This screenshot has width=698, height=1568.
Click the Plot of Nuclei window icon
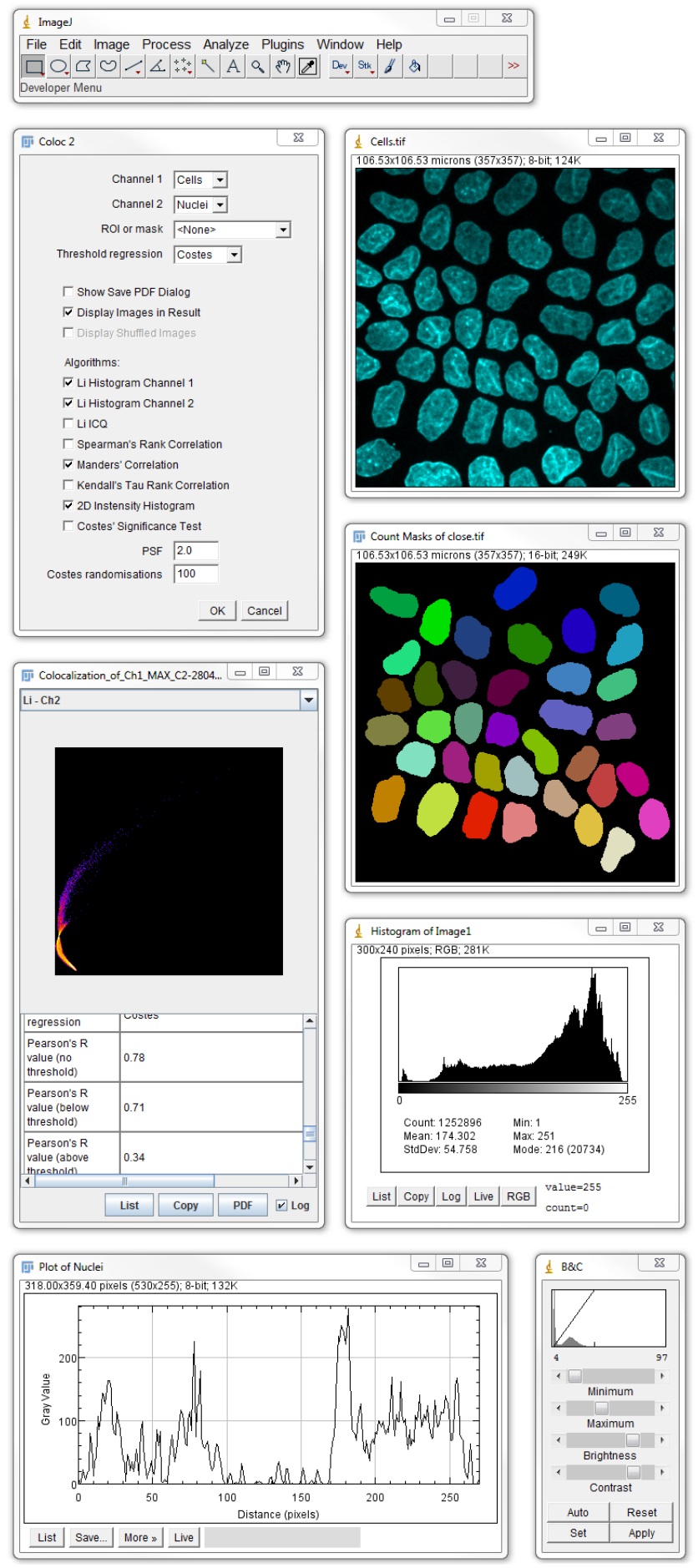click(x=28, y=1267)
